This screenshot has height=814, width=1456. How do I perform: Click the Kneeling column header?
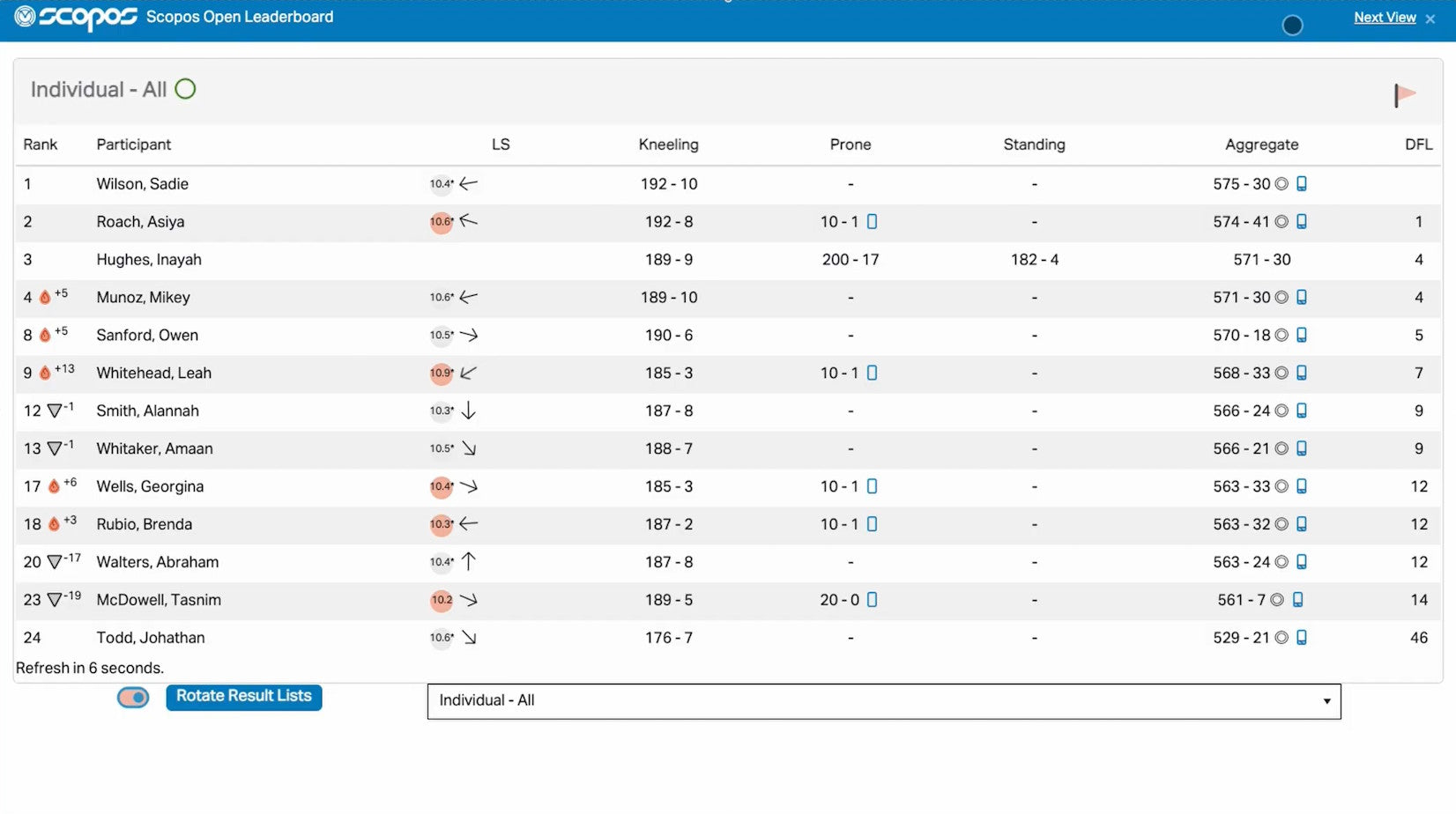pyautogui.click(x=668, y=144)
